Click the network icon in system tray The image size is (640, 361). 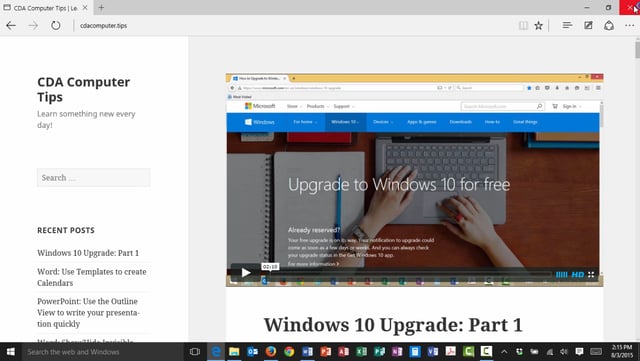pos(549,352)
